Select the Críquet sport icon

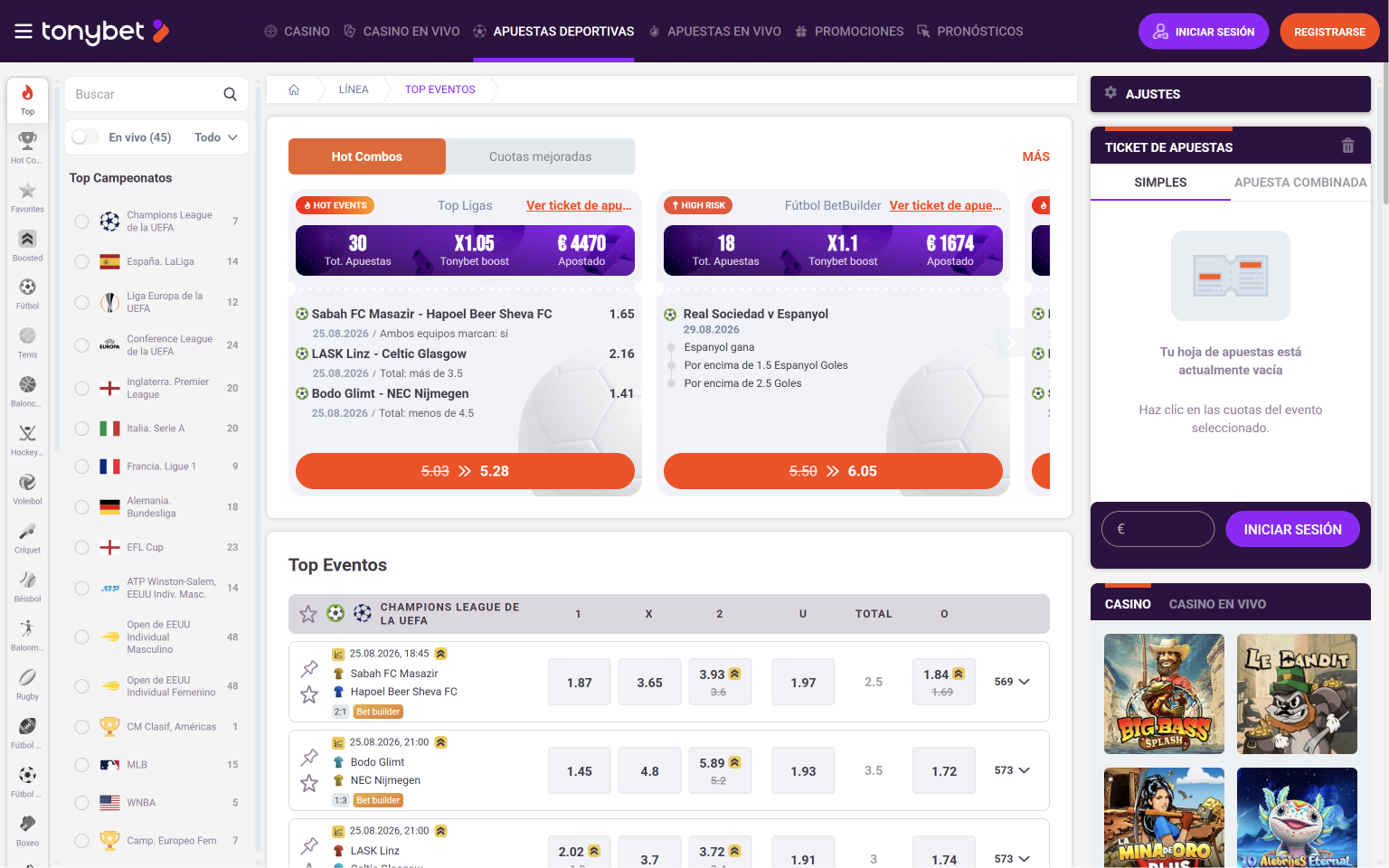coord(27,538)
